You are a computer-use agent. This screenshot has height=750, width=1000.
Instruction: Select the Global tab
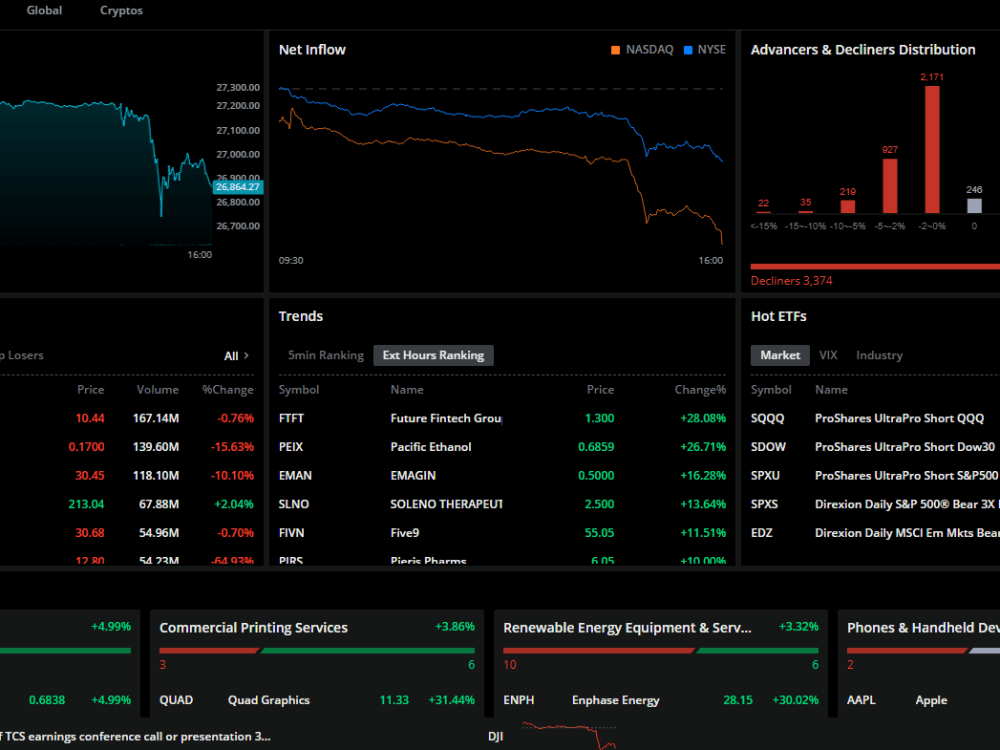click(44, 11)
